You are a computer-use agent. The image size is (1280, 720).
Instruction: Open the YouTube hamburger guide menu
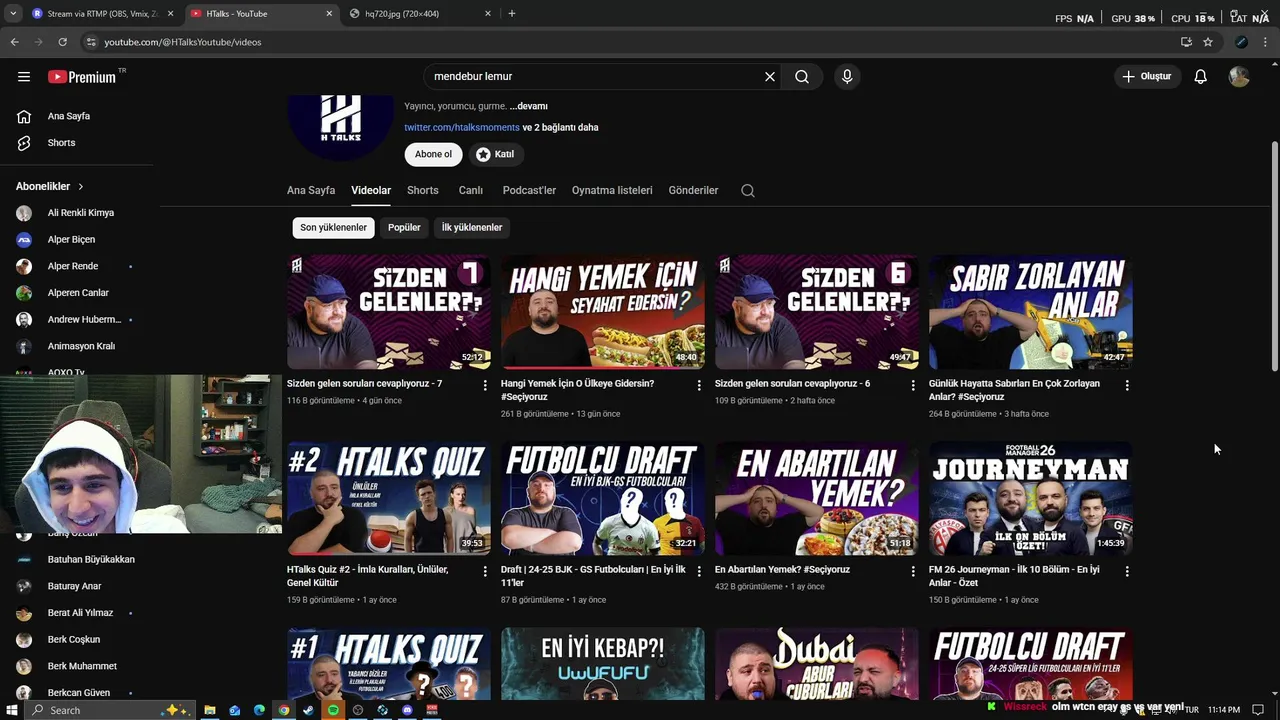pos(24,76)
